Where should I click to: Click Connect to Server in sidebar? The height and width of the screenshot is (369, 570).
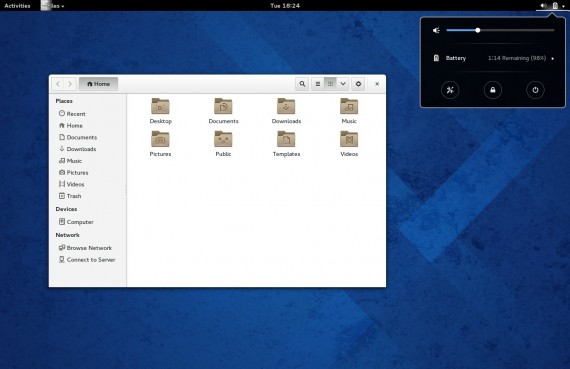[x=88, y=260]
